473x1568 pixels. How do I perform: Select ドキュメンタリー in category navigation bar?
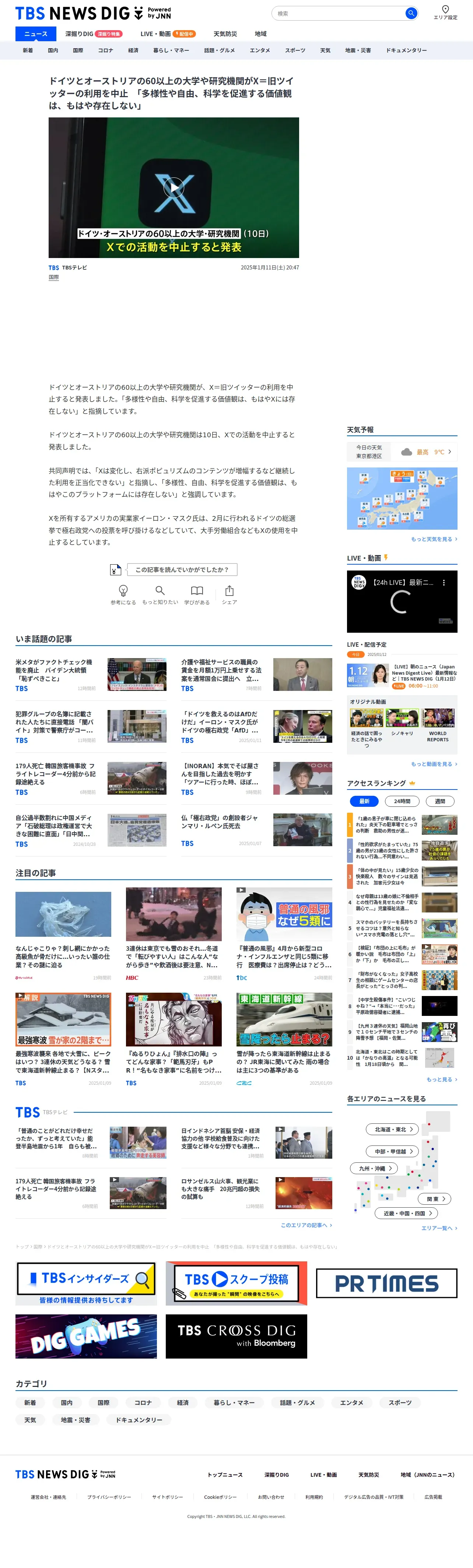point(406,50)
